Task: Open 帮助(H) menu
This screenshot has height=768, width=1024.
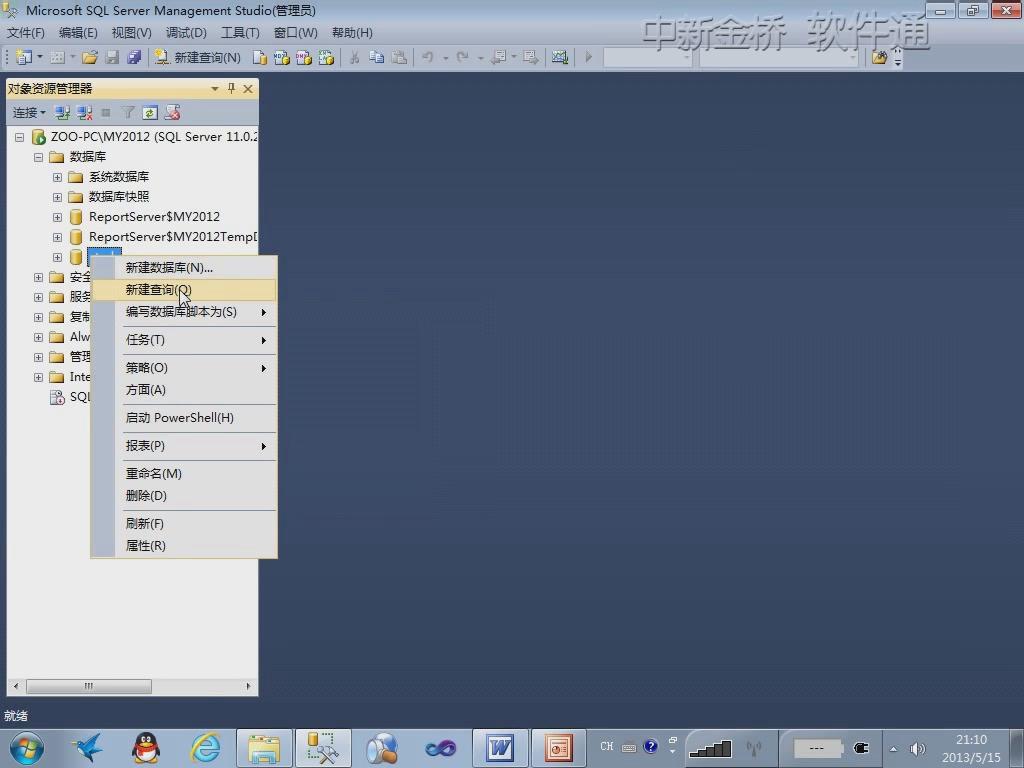Action: (x=352, y=33)
